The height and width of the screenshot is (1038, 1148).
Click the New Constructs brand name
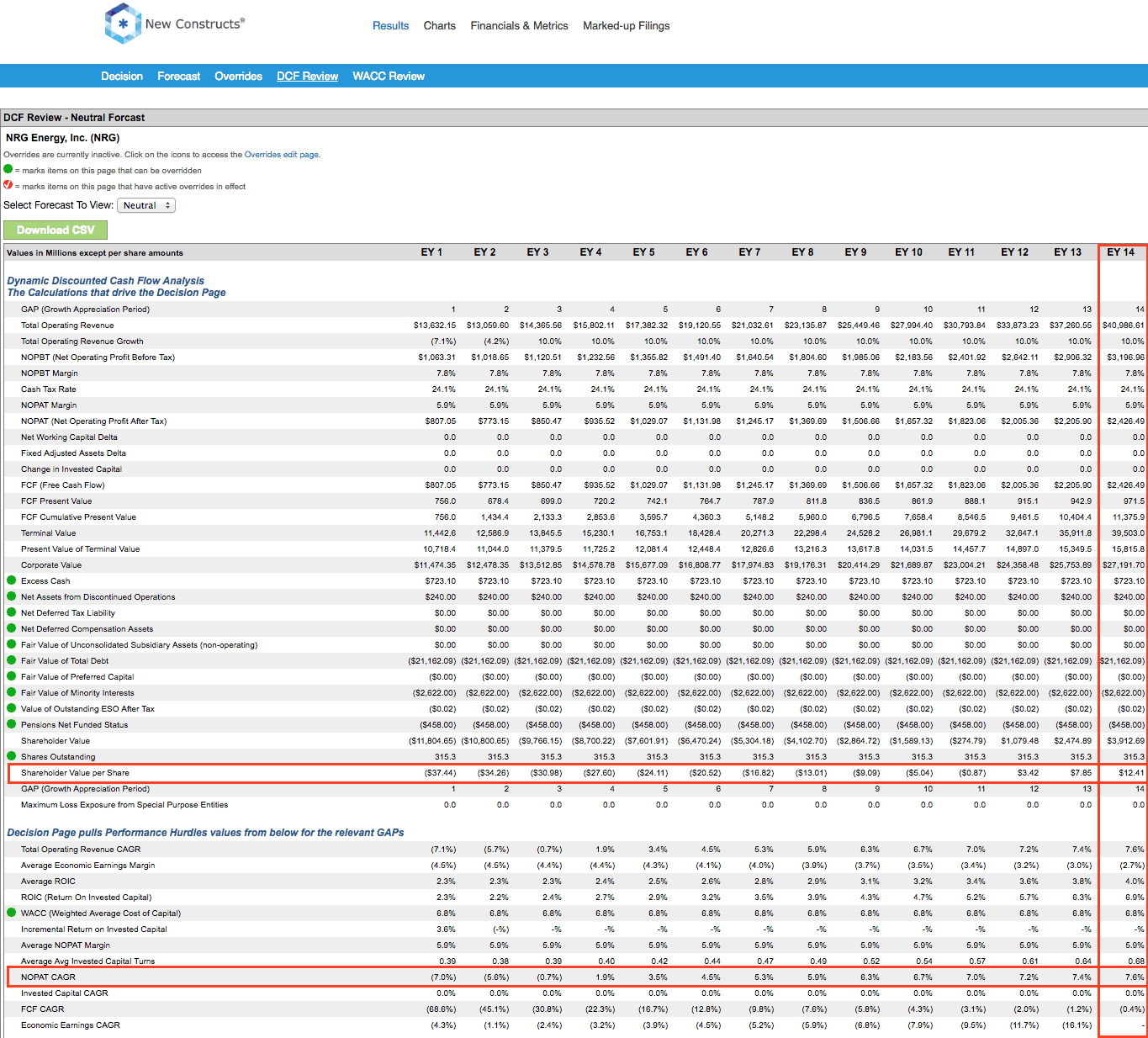coord(195,24)
